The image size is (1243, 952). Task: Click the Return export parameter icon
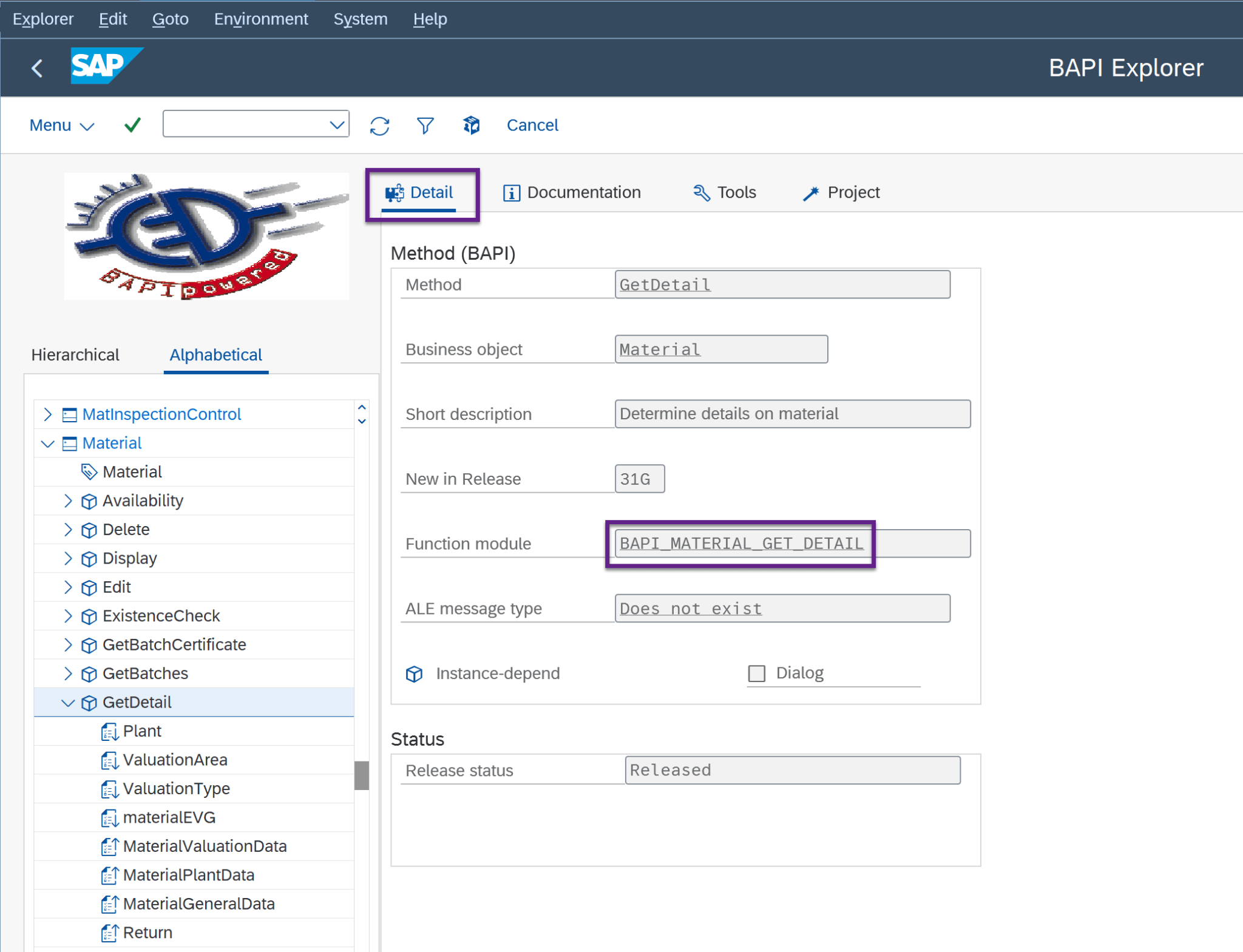(x=110, y=932)
